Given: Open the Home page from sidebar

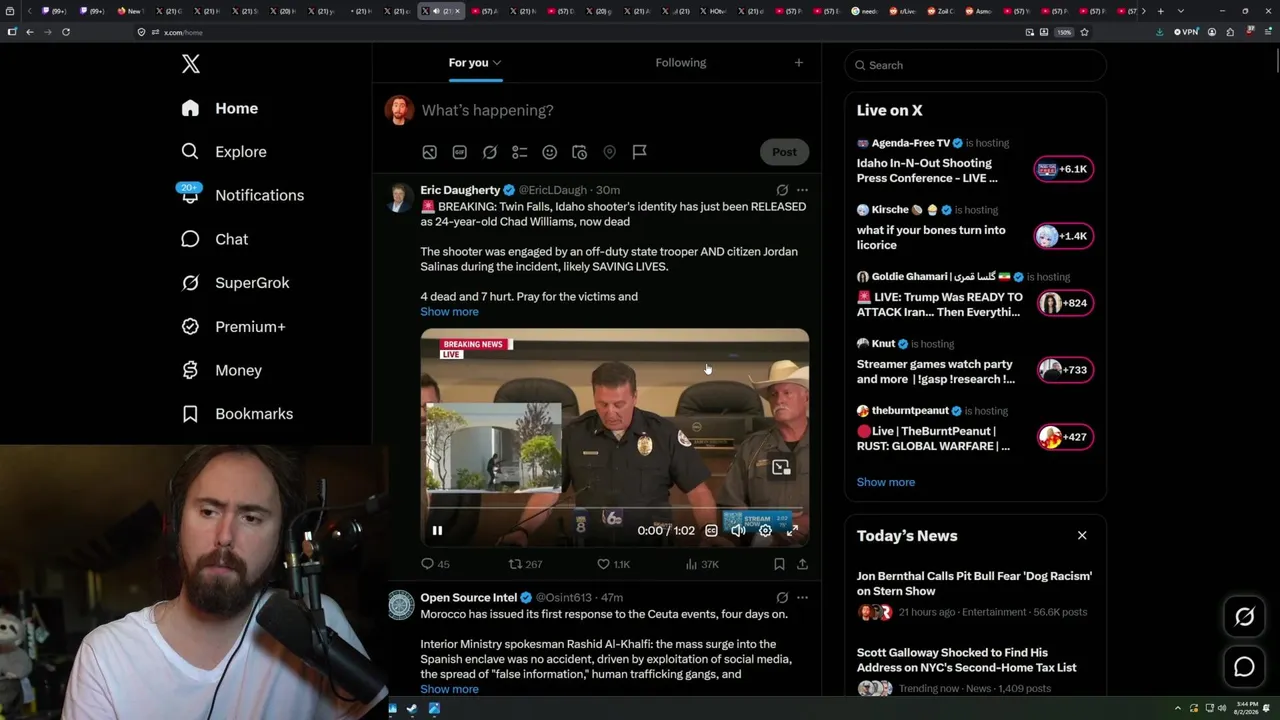Looking at the screenshot, I should pyautogui.click(x=220, y=108).
